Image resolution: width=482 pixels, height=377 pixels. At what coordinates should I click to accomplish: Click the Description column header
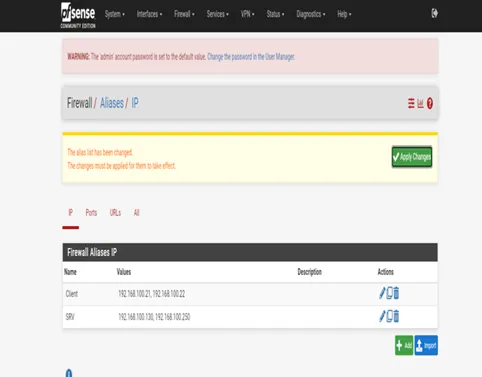click(310, 272)
